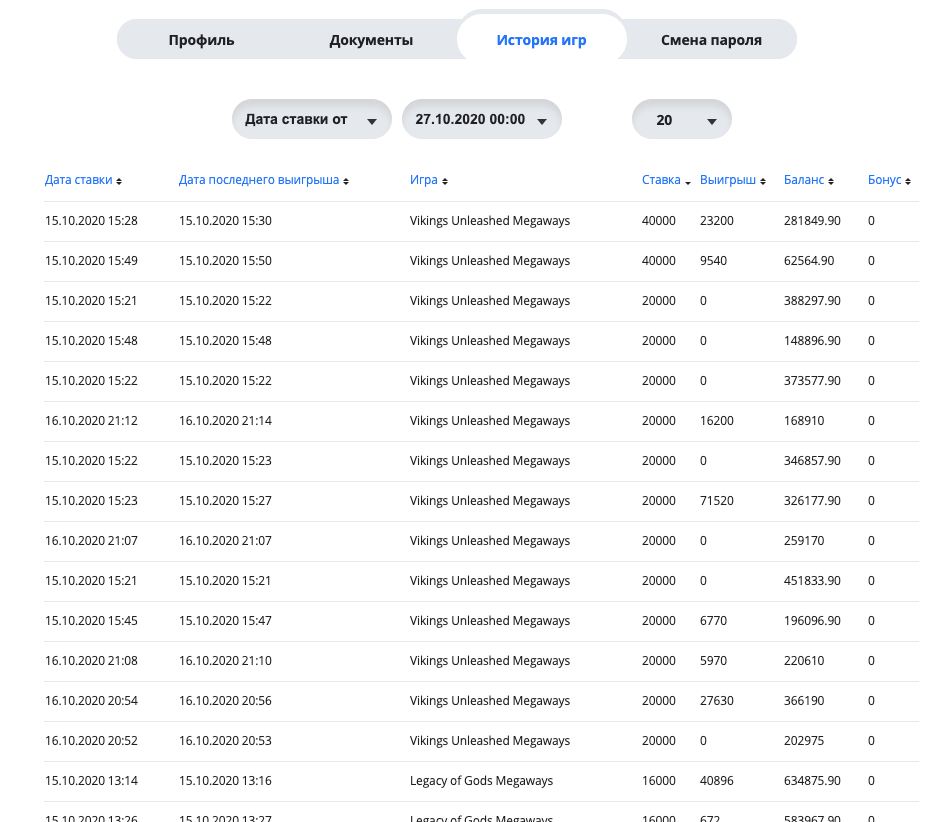Click the balance value 346857.90
This screenshot has width=937, height=822.
tap(812, 461)
